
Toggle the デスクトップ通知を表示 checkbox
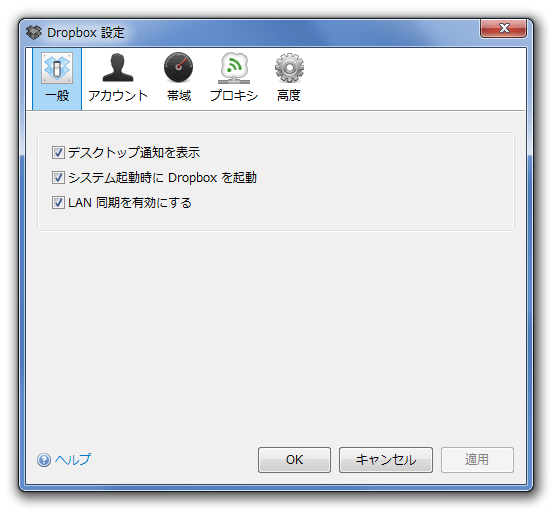click(58, 153)
